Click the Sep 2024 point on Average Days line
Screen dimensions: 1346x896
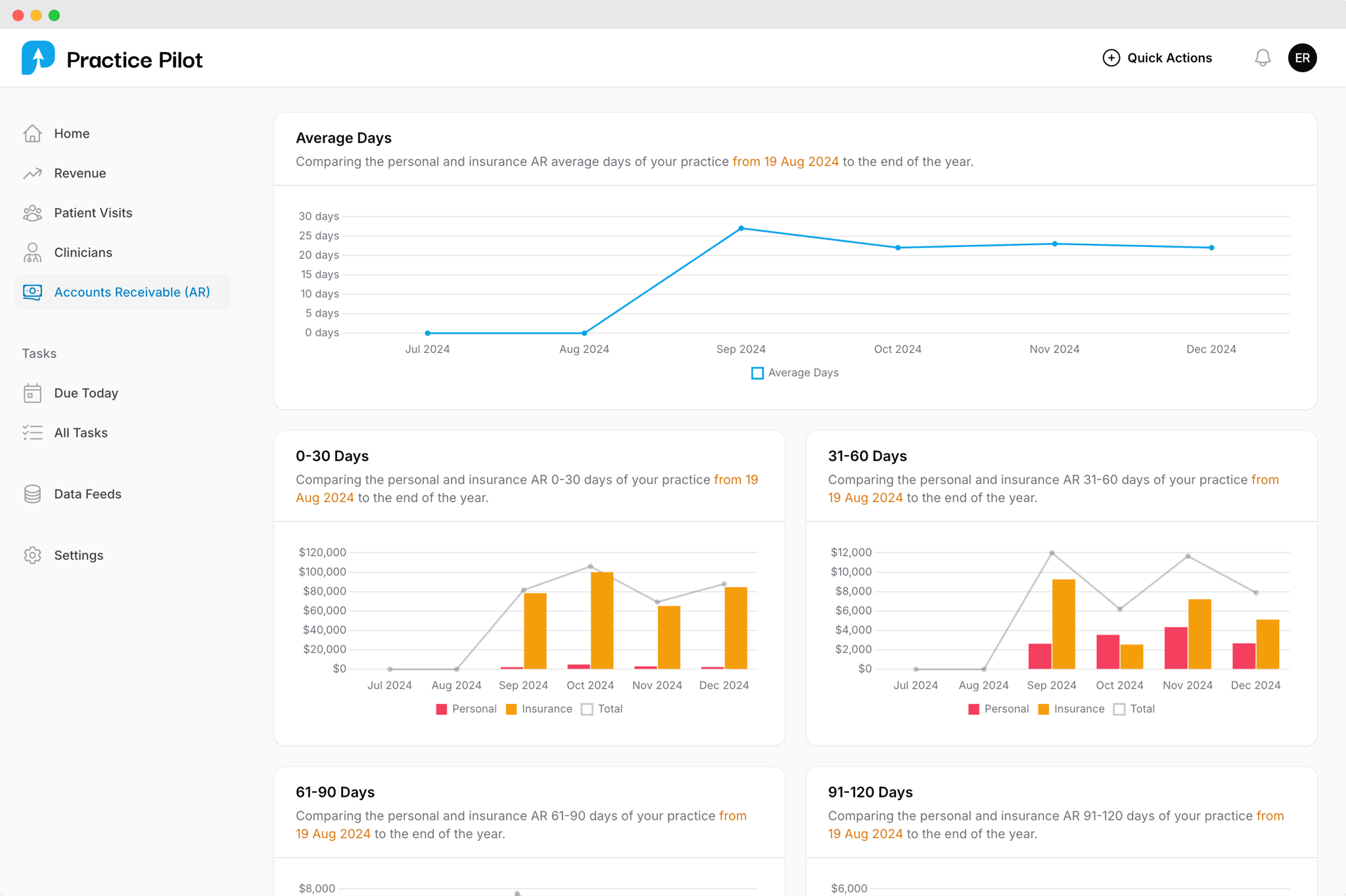(741, 229)
